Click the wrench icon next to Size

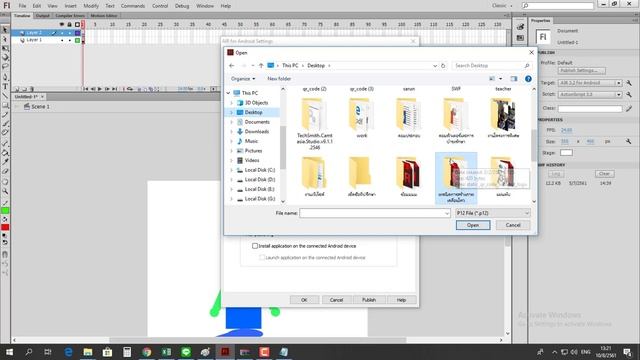click(x=629, y=141)
